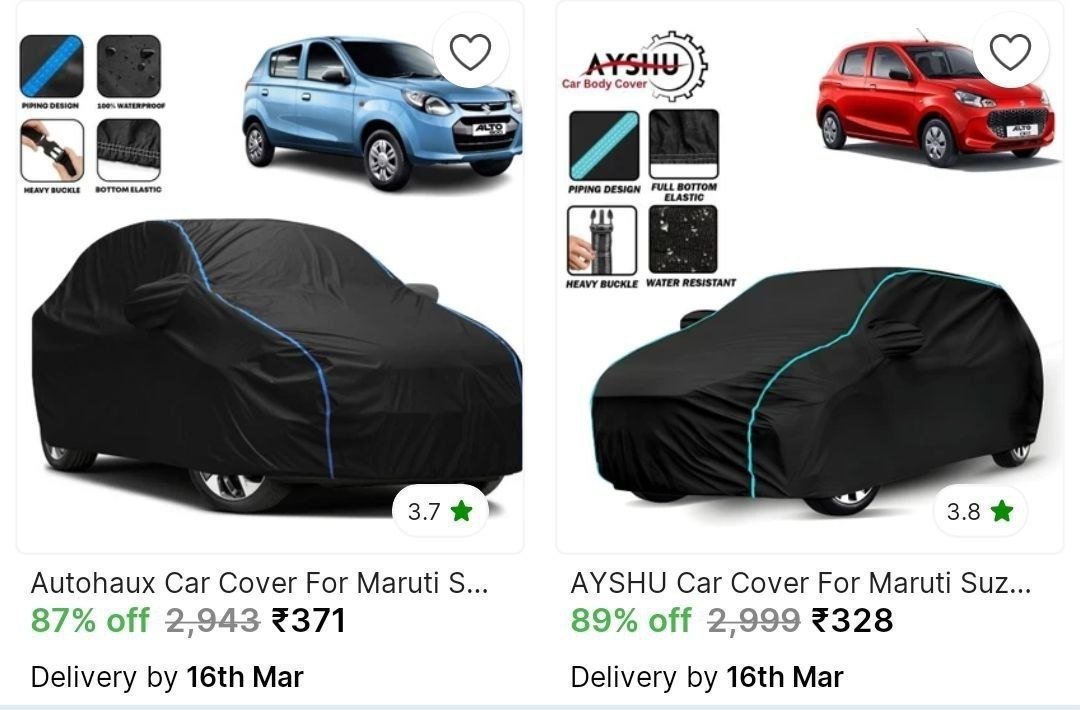Click the ₹371 discounted price

click(x=309, y=620)
